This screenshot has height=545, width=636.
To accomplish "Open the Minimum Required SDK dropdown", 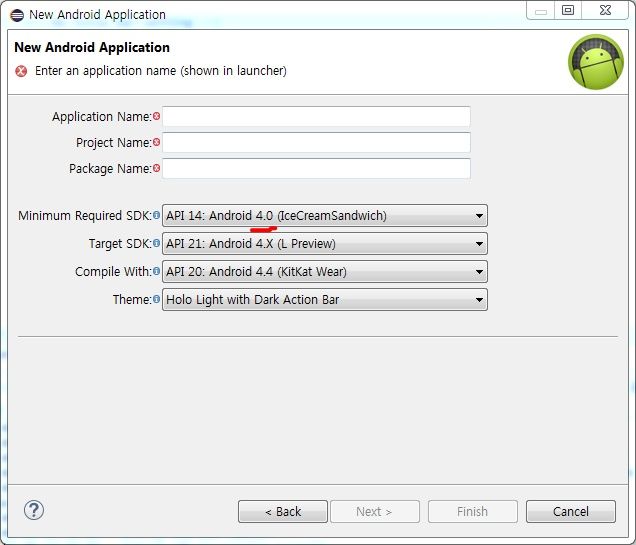I will pyautogui.click(x=325, y=215).
